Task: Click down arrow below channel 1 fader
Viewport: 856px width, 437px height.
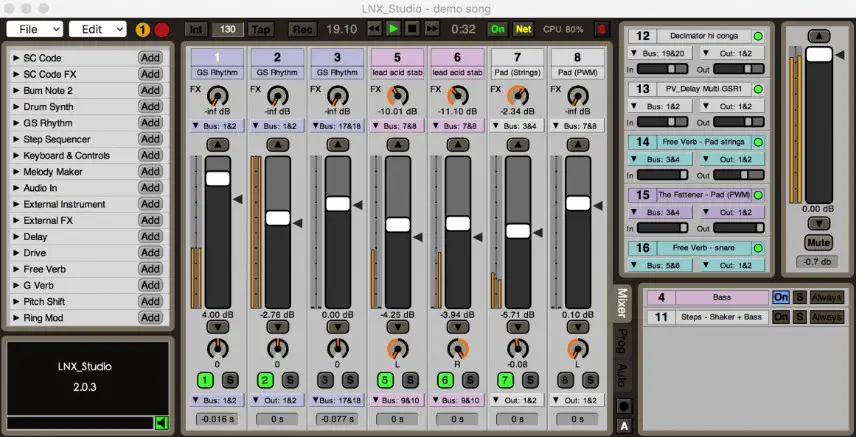Action: click(x=218, y=327)
